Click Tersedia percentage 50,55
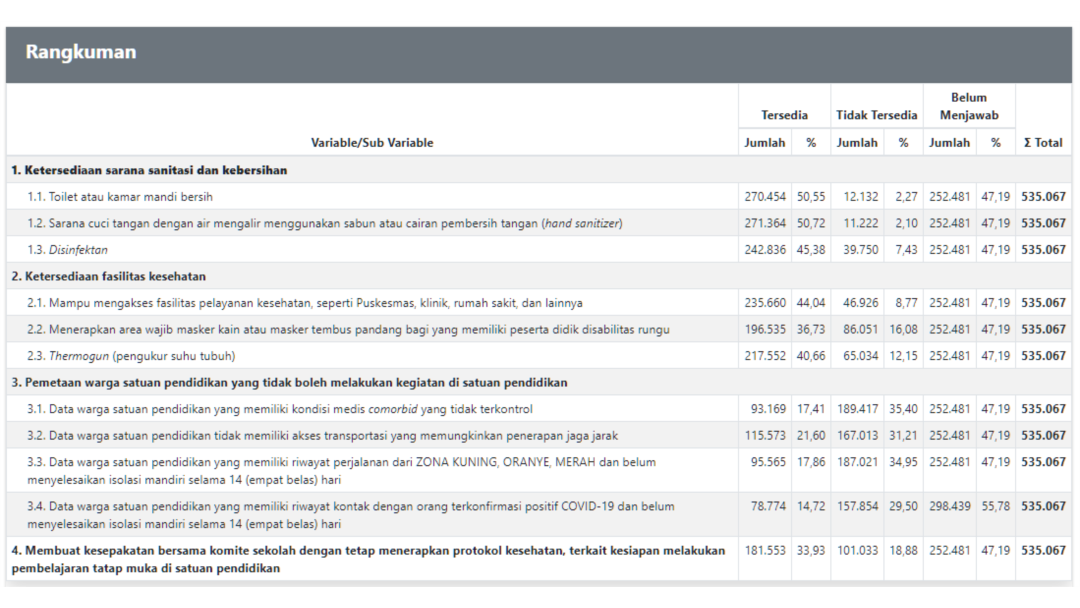1080x608 pixels. pos(811,197)
